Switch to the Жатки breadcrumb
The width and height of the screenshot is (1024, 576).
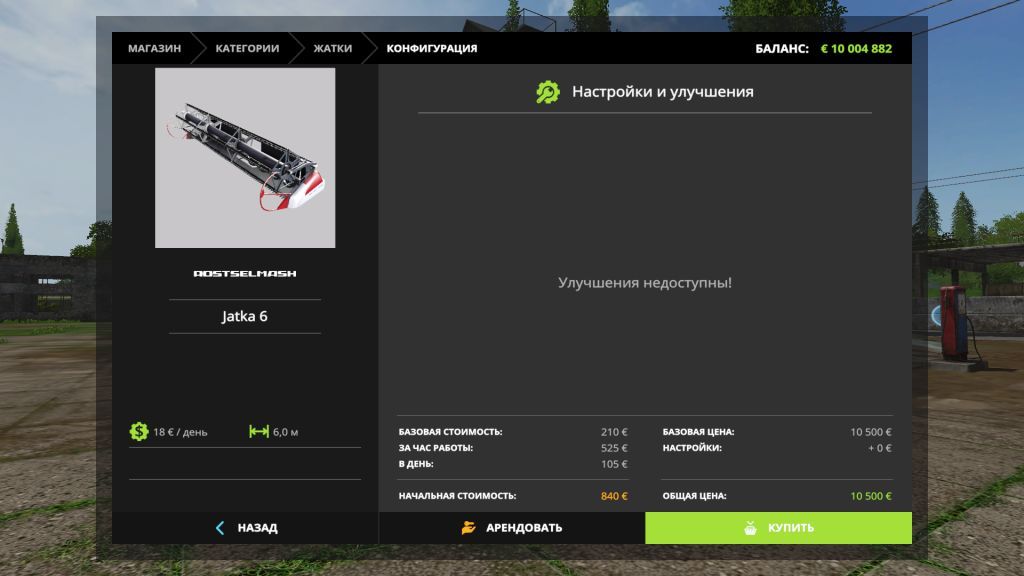(332, 48)
